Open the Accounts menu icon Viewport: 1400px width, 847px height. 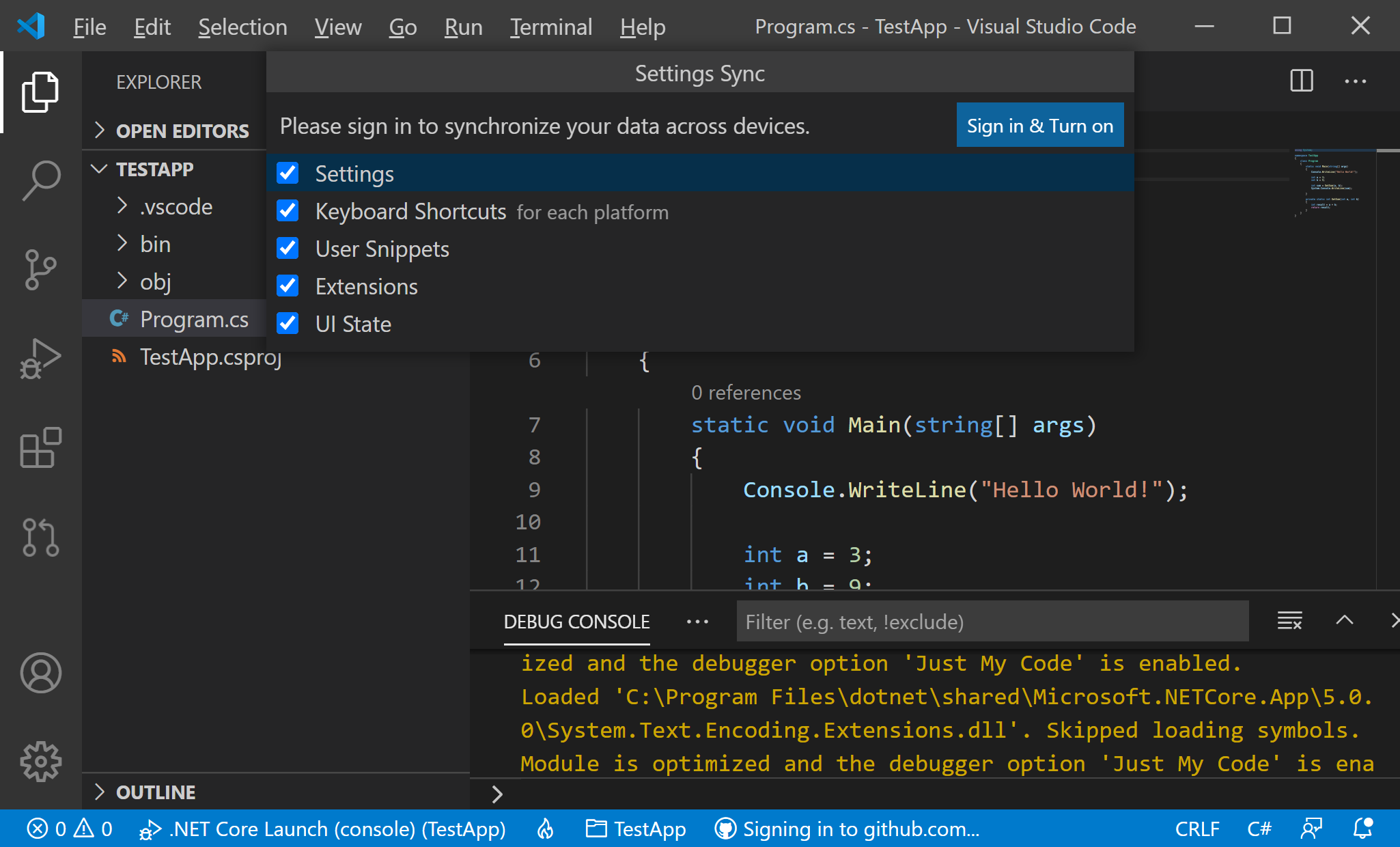point(41,673)
